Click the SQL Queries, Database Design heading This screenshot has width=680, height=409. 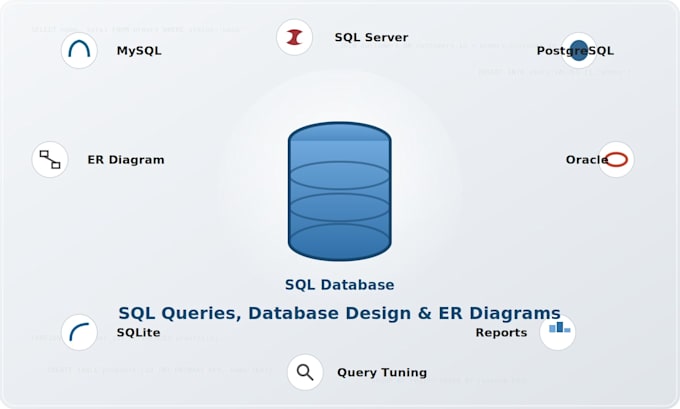pos(340,313)
